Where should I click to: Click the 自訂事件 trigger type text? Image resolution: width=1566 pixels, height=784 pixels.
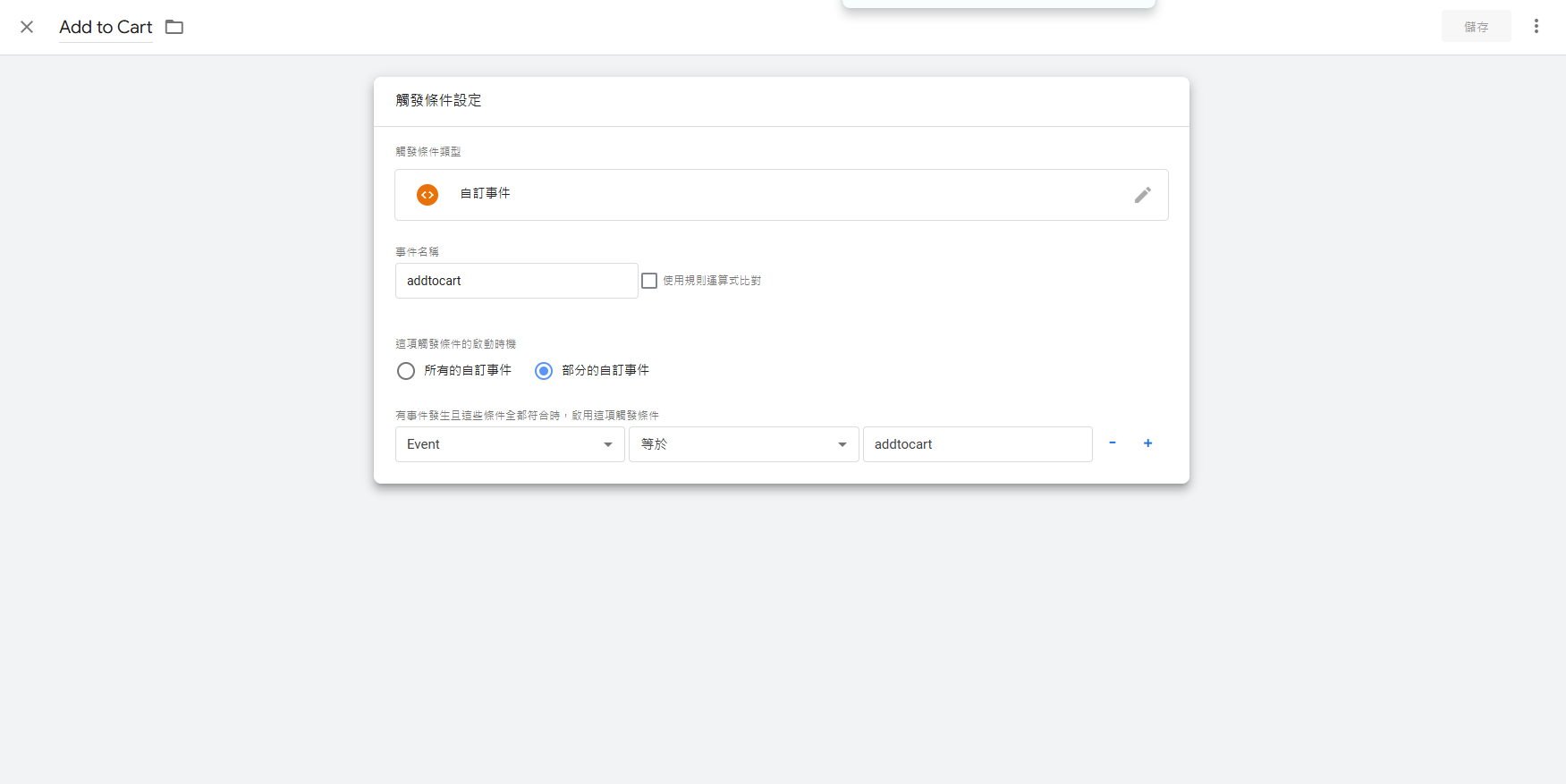pyautogui.click(x=485, y=194)
